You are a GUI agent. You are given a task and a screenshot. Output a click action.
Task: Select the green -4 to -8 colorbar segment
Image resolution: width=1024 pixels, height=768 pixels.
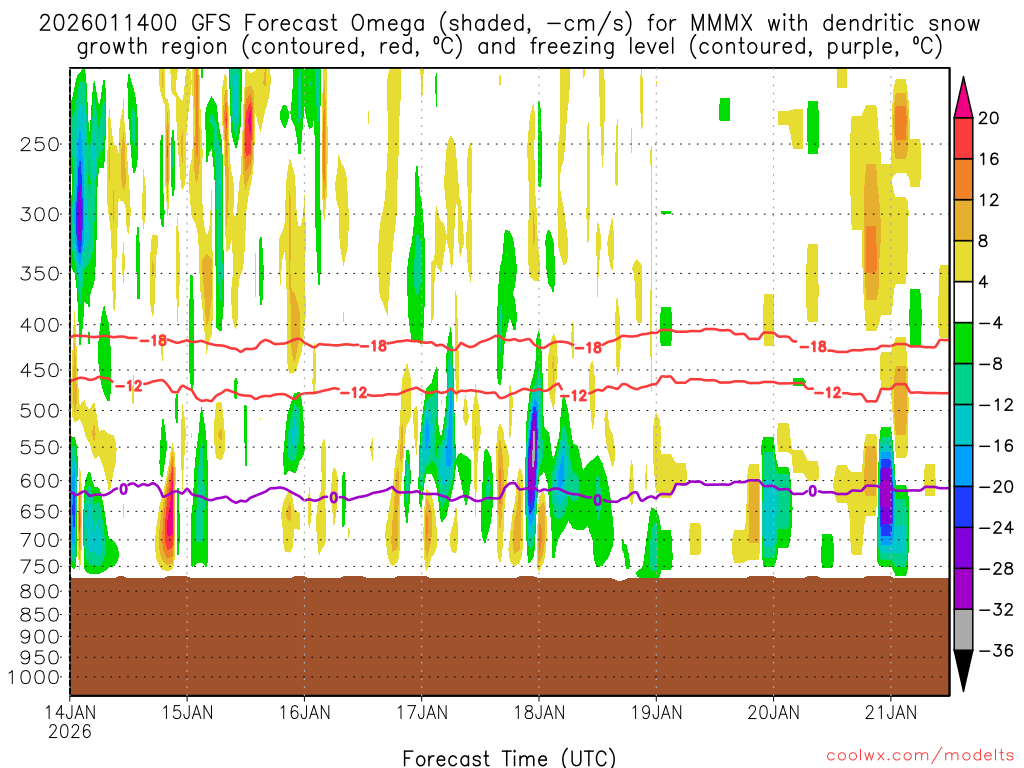[x=963, y=343]
